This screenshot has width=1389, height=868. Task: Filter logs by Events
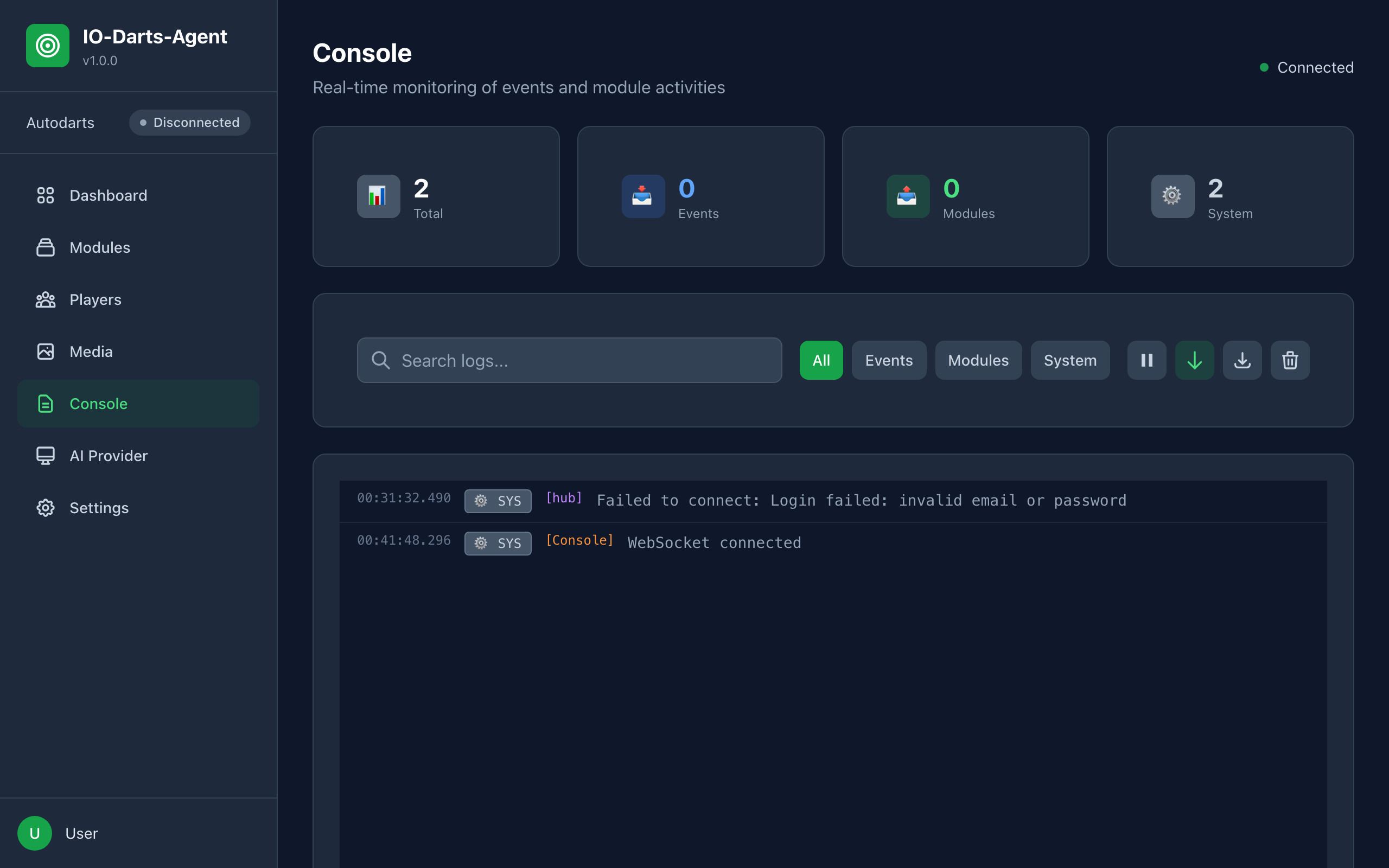(889, 360)
